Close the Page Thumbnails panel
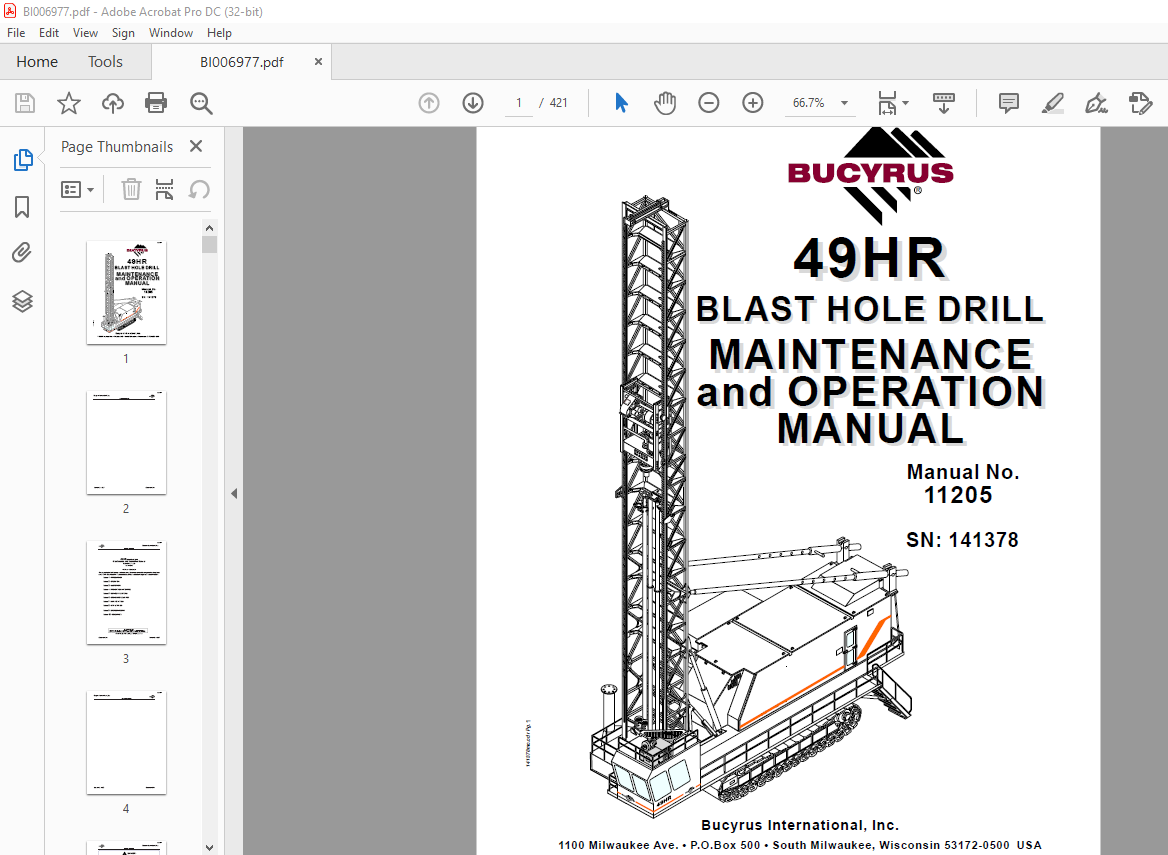 [196, 146]
